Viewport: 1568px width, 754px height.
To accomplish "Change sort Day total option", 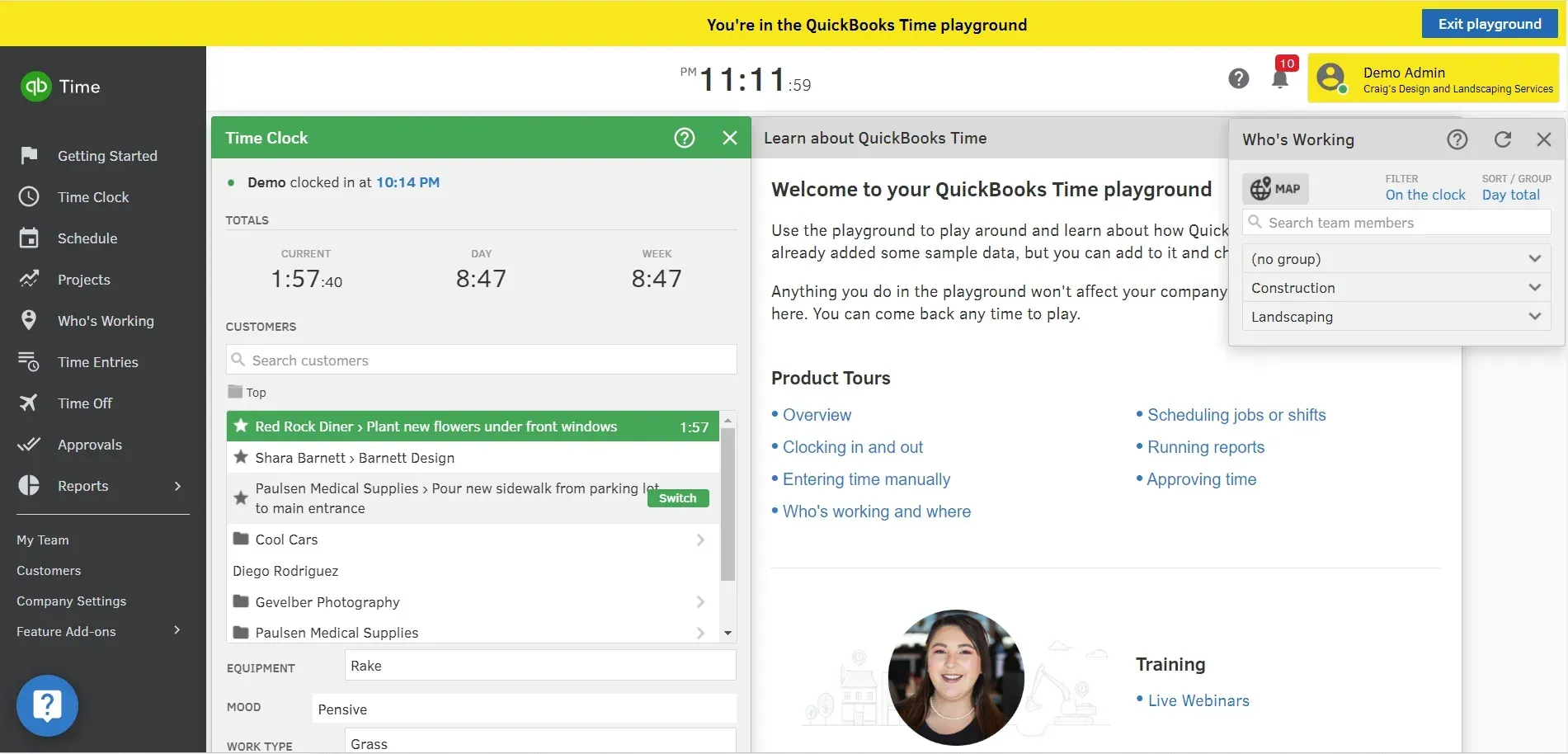I will [x=1511, y=195].
